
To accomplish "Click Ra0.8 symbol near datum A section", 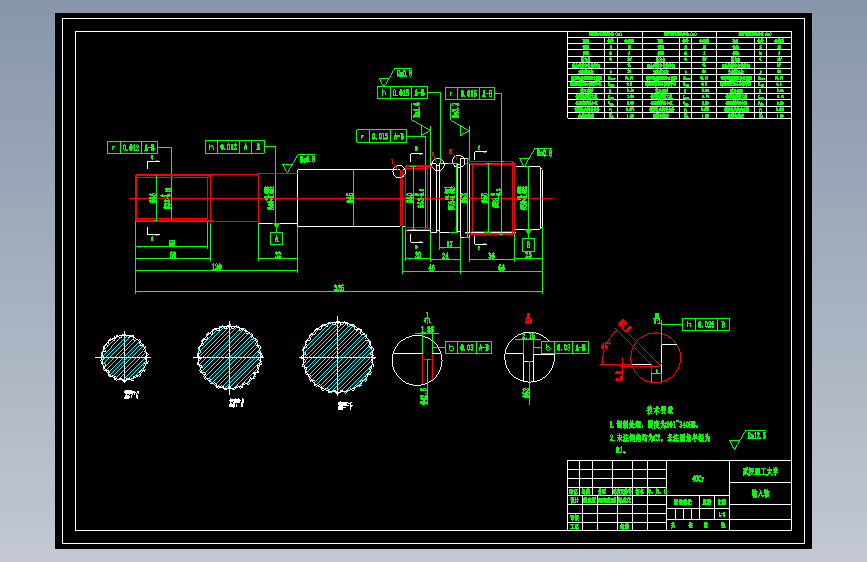I will pyautogui.click(x=299, y=163).
